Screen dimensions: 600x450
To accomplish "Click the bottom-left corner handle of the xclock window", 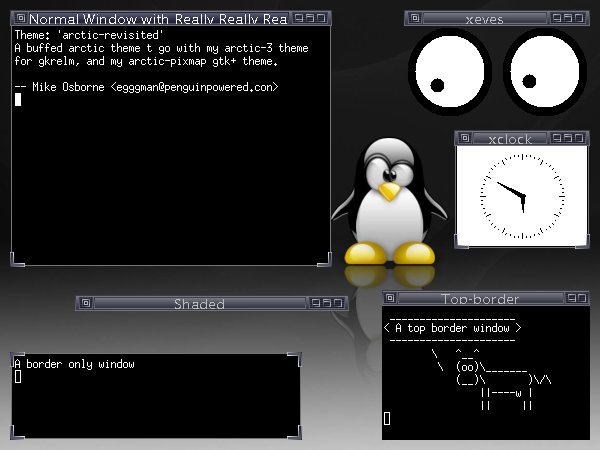I will [x=461, y=243].
